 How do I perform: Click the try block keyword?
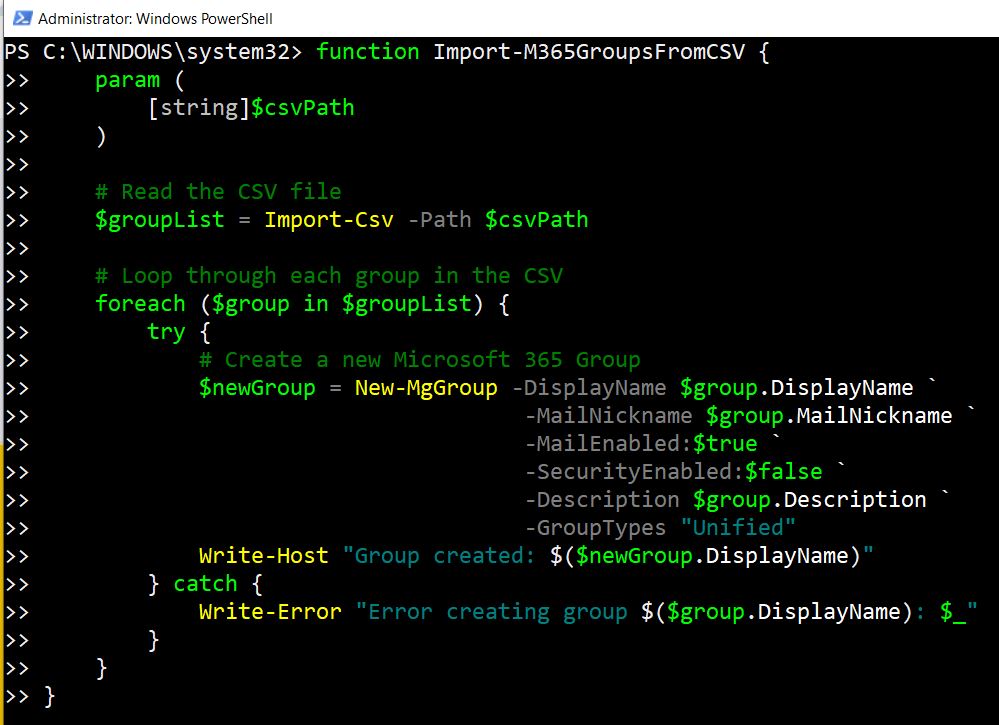pyautogui.click(x=166, y=331)
